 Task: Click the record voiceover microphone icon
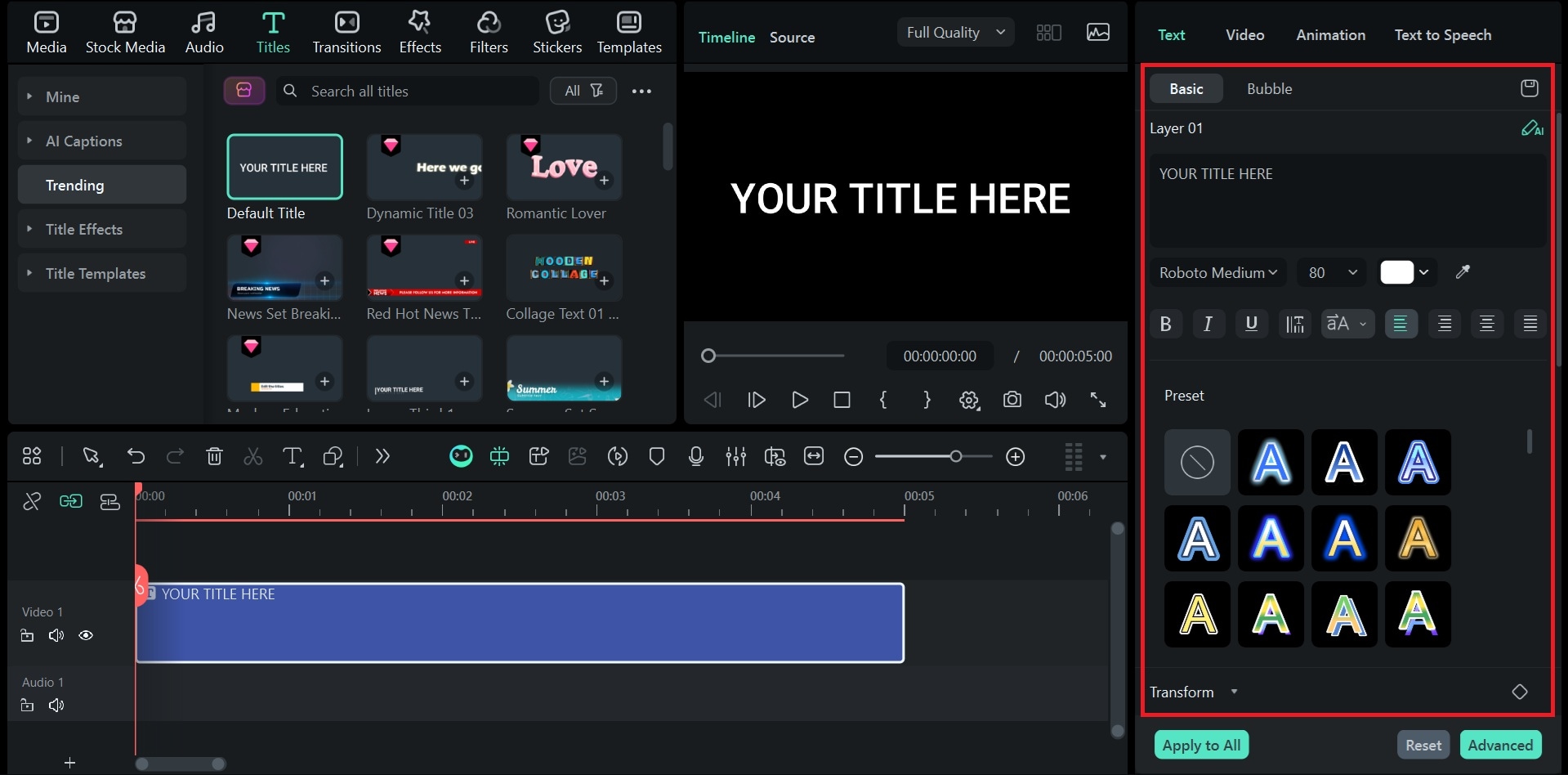tap(695, 456)
